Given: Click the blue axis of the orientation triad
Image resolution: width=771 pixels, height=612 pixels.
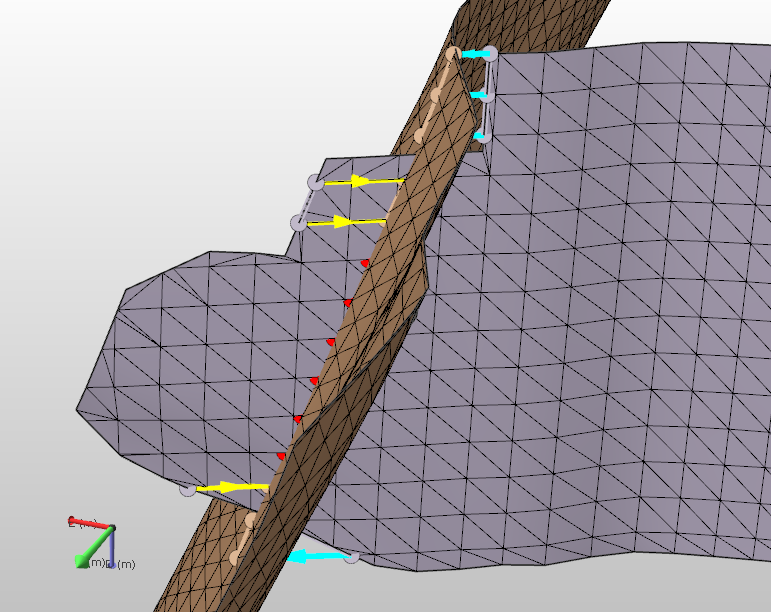Looking at the screenshot, I should [x=111, y=550].
